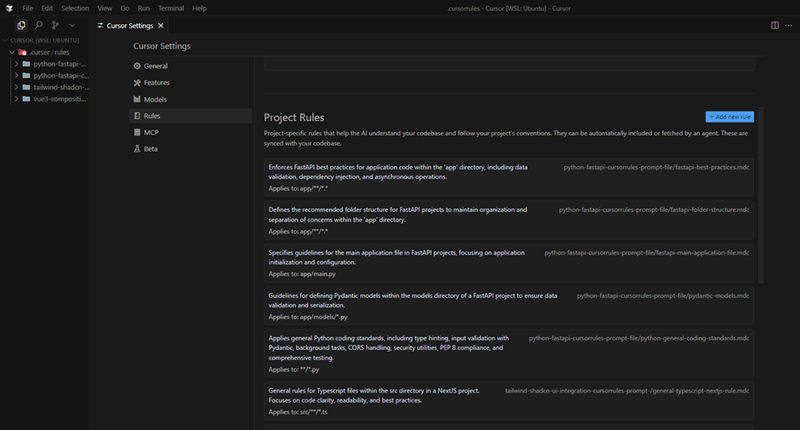This screenshot has height=430, width=800.
Task: Click the Cursor app logo icon
Action: pos(9,8)
